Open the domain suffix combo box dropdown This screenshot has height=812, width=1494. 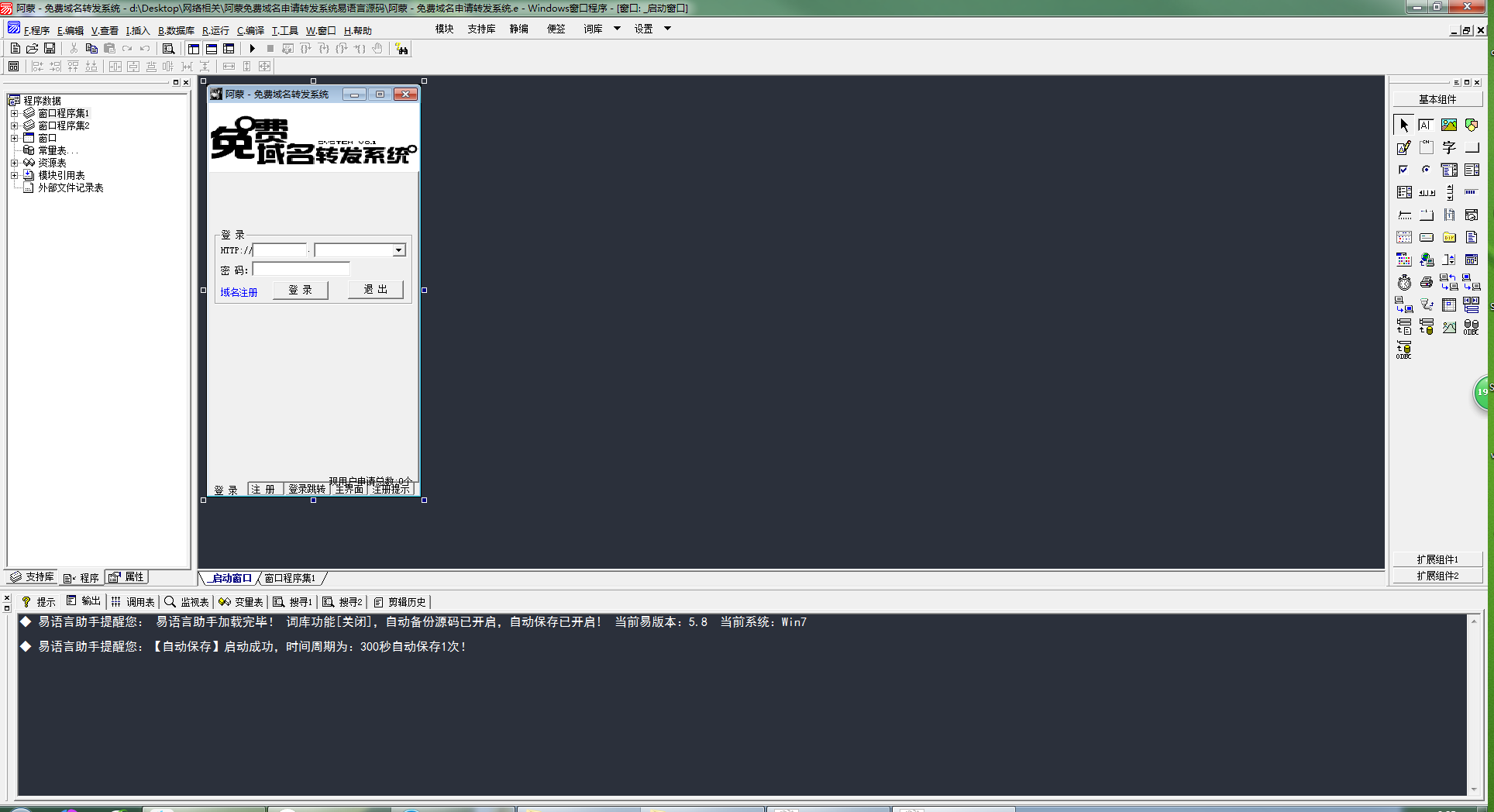point(398,250)
